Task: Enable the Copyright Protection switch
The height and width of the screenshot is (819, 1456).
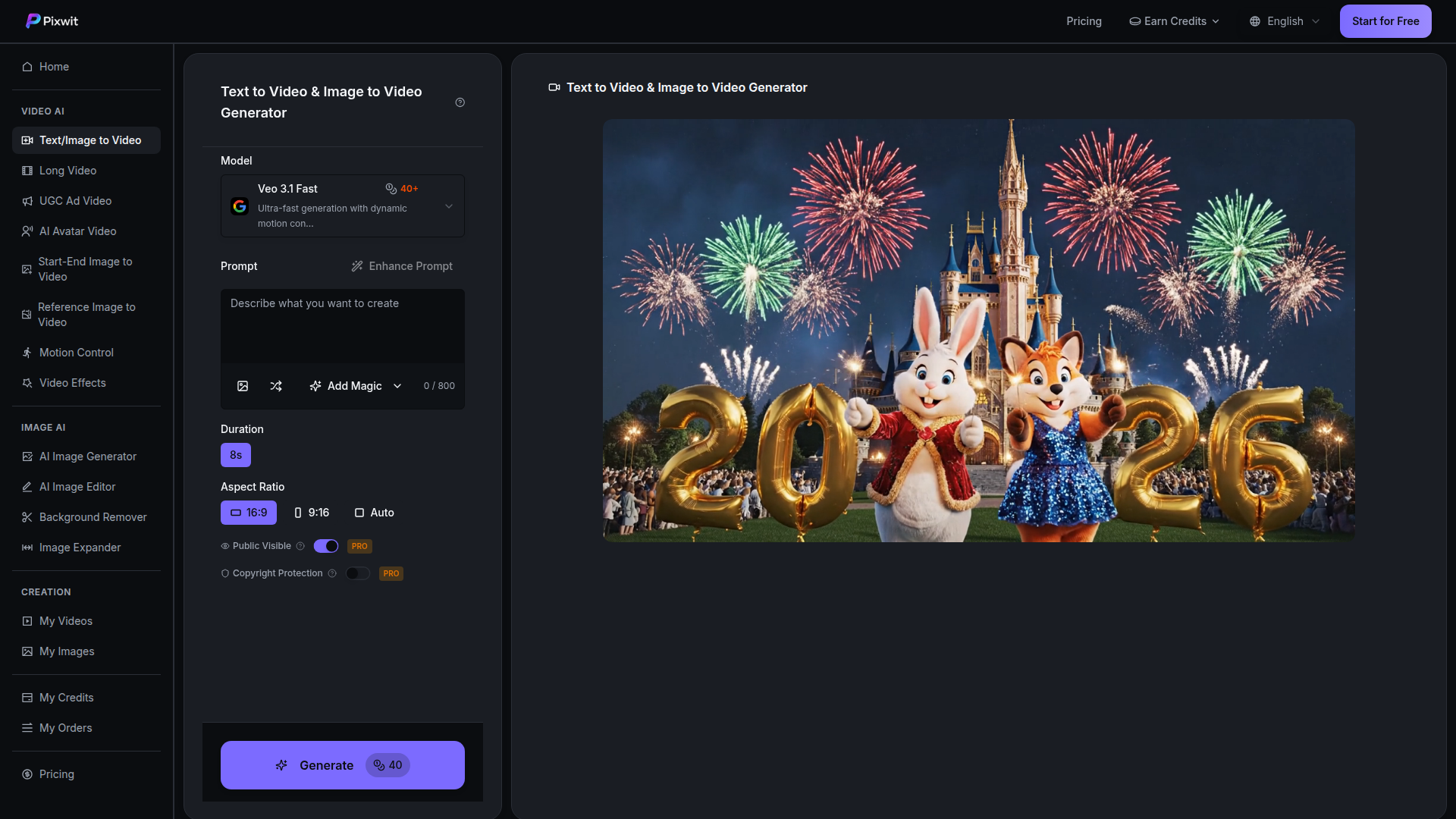Action: (x=358, y=573)
